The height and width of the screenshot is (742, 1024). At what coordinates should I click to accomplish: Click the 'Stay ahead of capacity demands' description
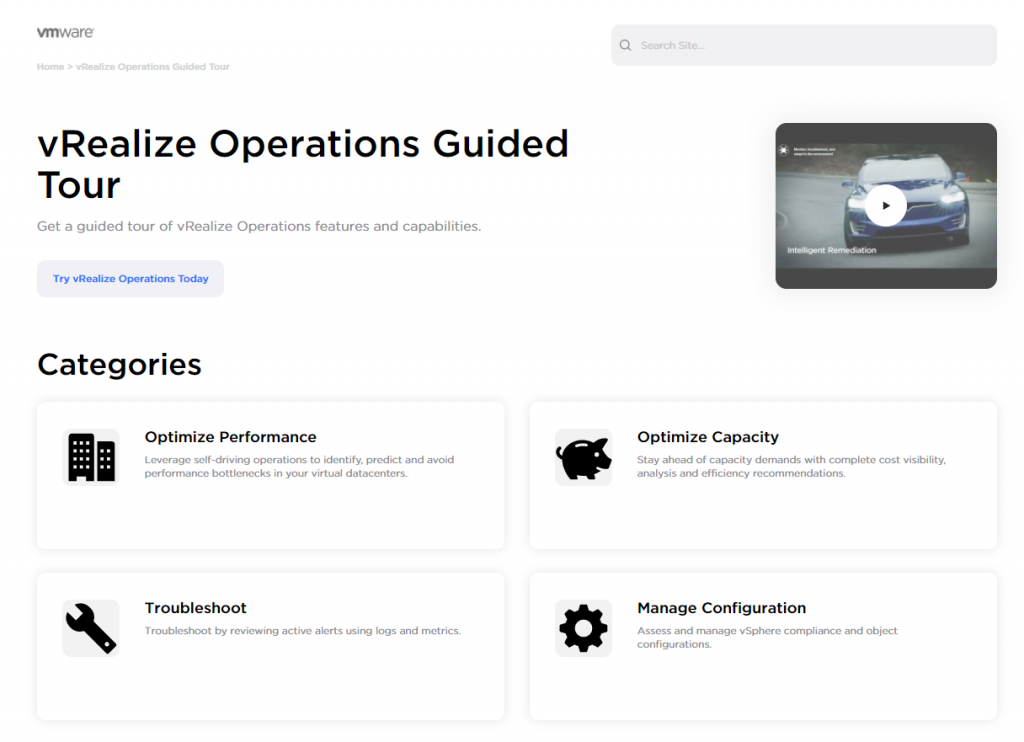pos(792,466)
